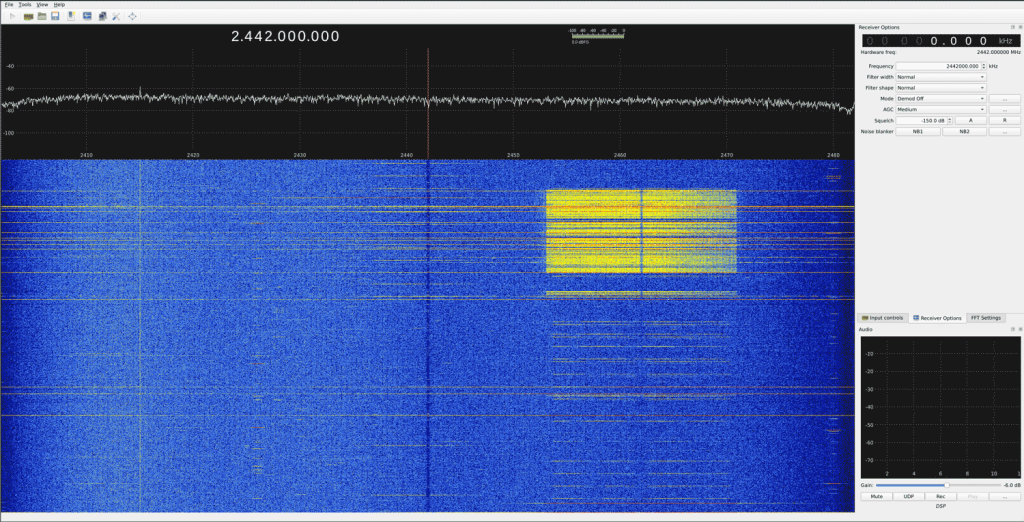This screenshot has height=522, width=1024.
Task: Click the audio Gain slider handle
Action: (946, 485)
